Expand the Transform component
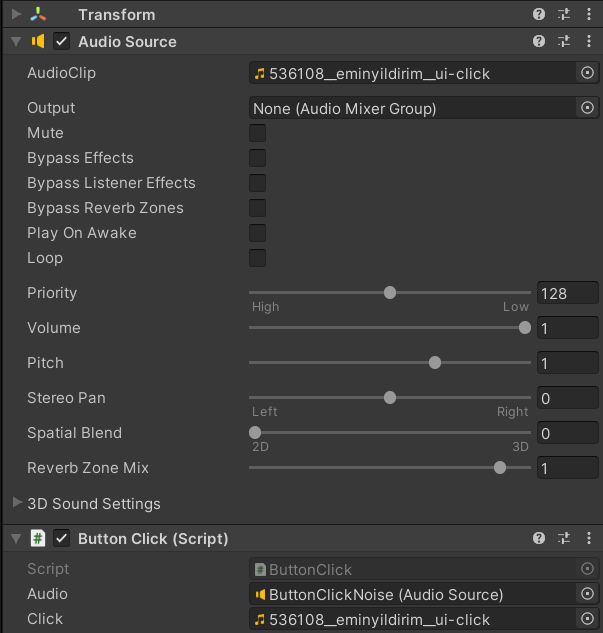Viewport: 603px width, 633px height. click(15, 15)
